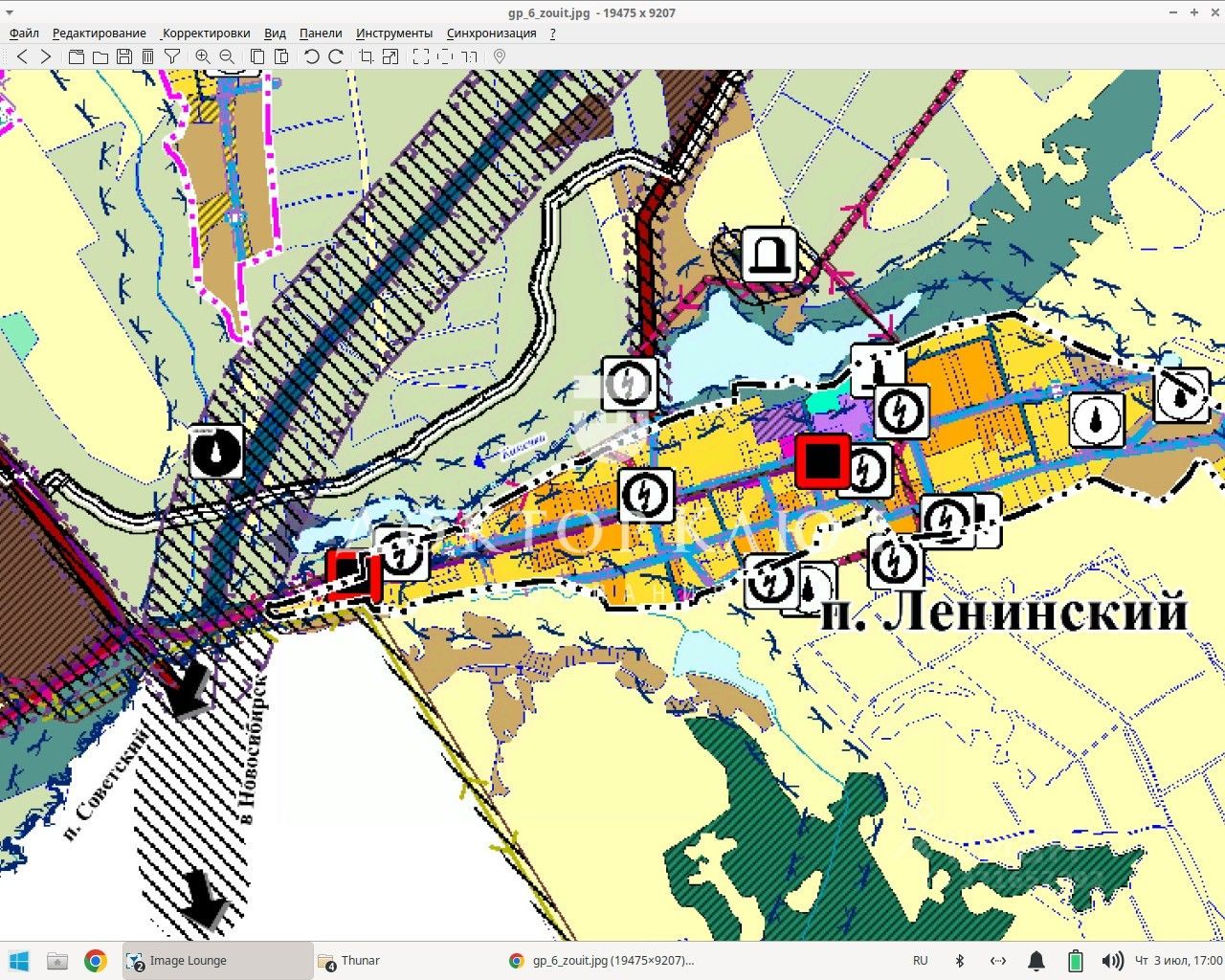Image resolution: width=1225 pixels, height=980 pixels.
Task: Go to the next image
Action: pyautogui.click(x=45, y=56)
